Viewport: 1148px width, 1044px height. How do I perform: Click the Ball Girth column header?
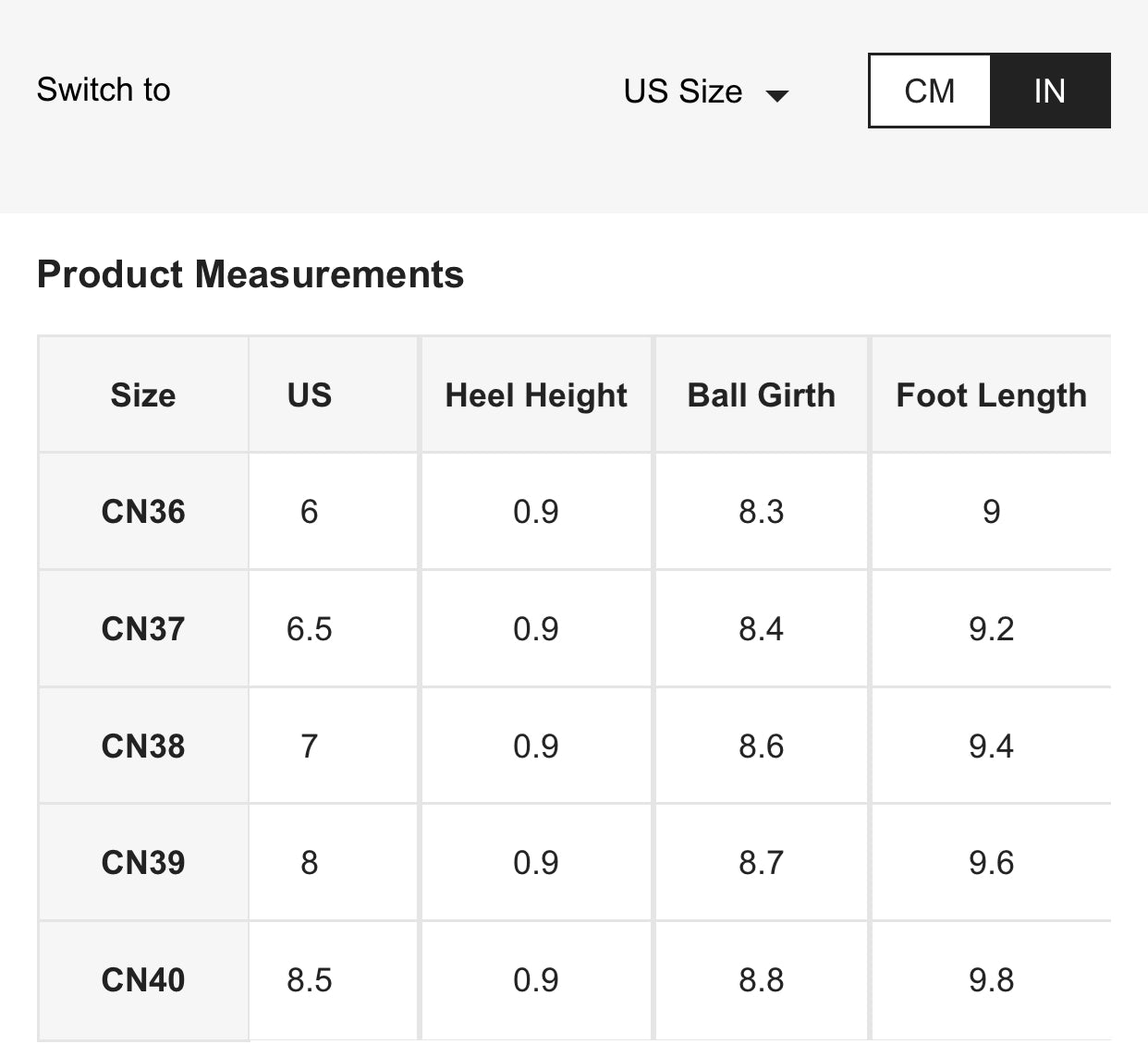coord(761,395)
